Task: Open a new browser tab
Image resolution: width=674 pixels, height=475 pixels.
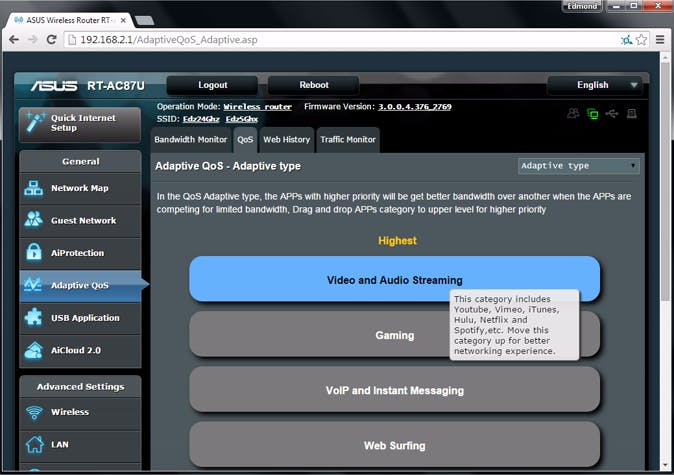Action: tap(144, 20)
